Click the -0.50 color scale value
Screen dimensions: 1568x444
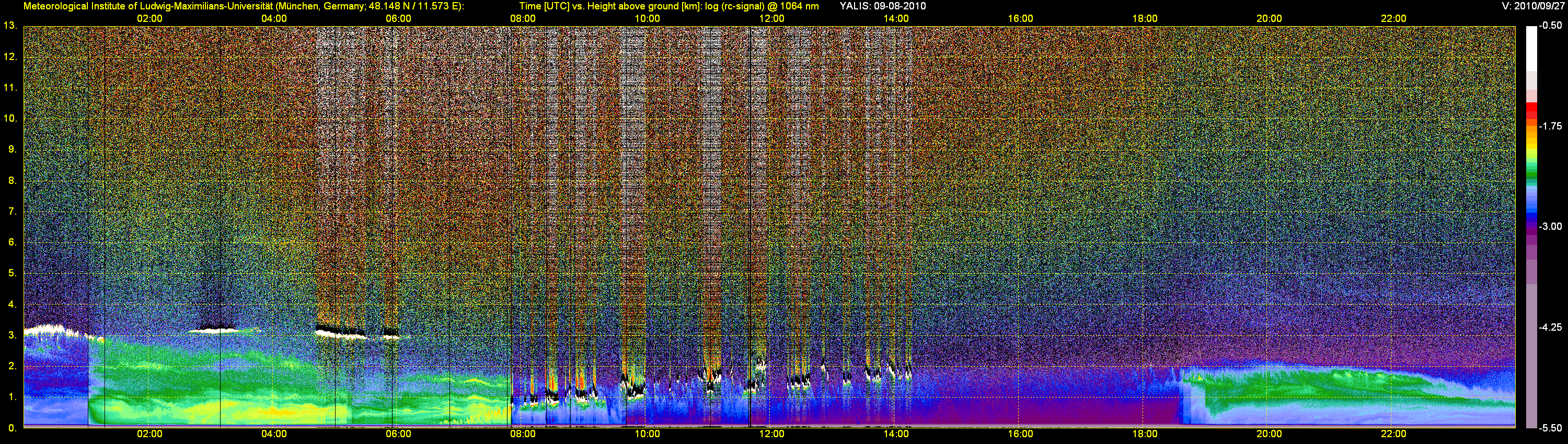(1550, 26)
